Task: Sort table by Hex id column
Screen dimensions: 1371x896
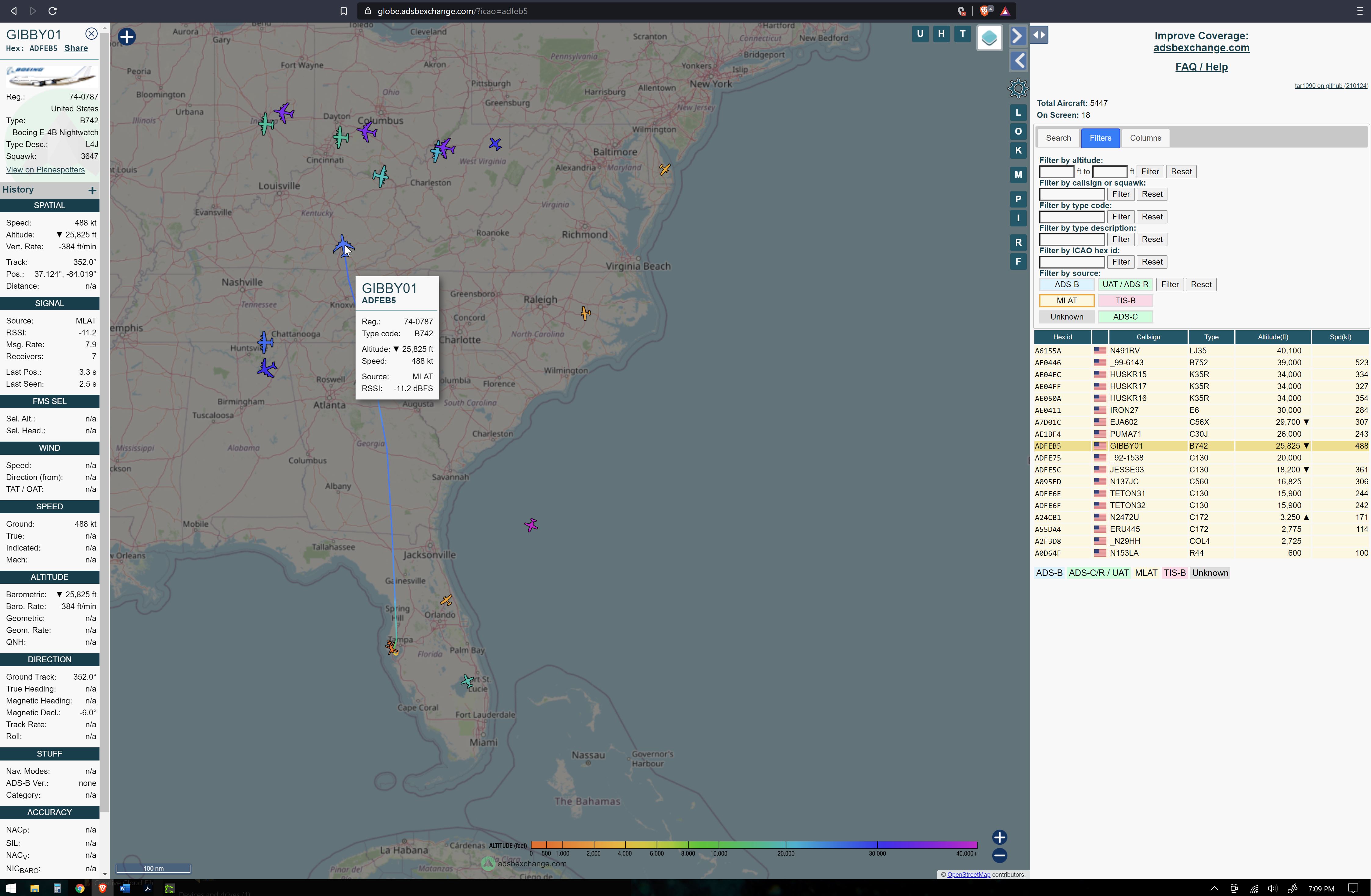Action: pos(1062,338)
